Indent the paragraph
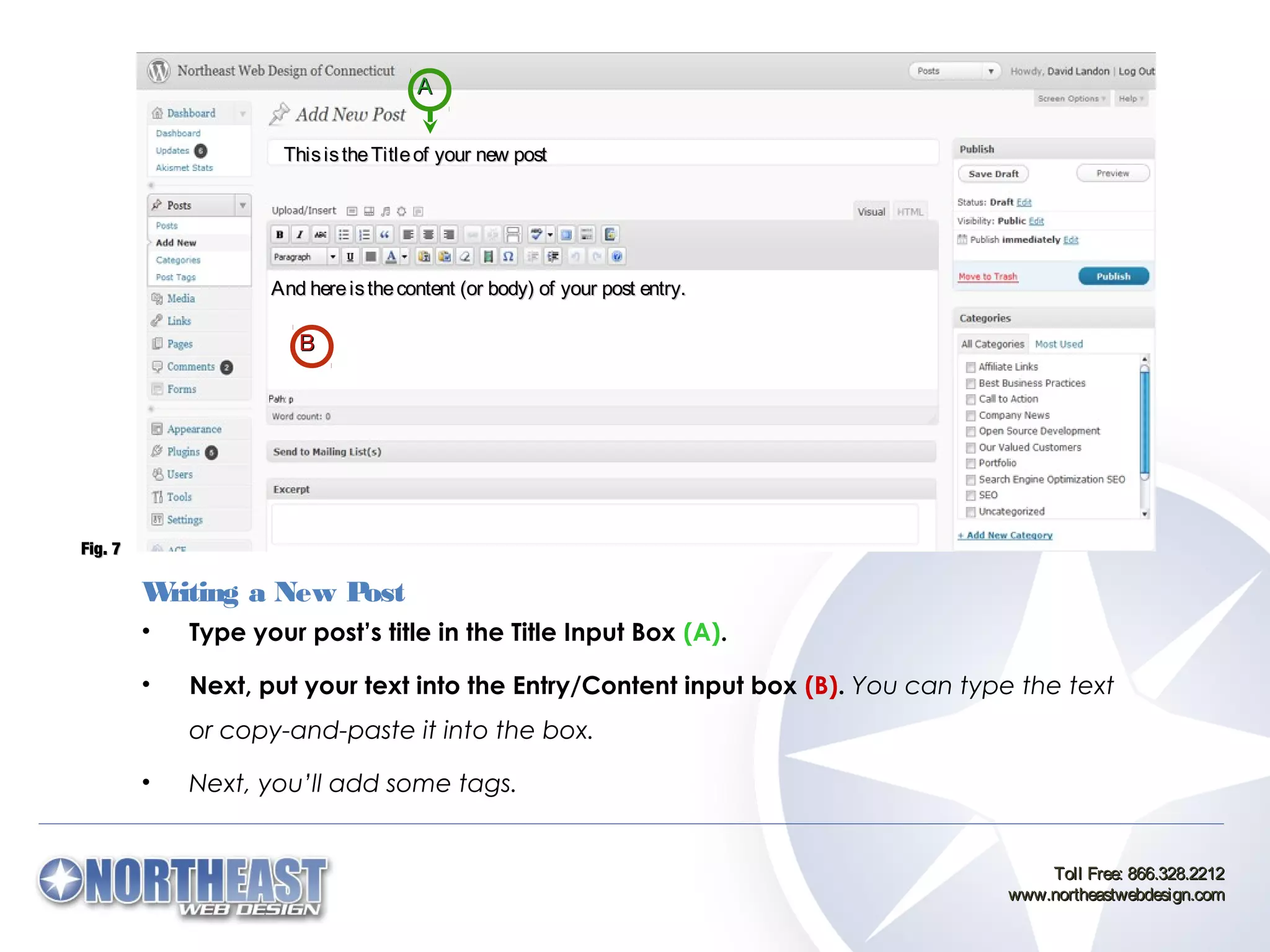 coord(553,257)
